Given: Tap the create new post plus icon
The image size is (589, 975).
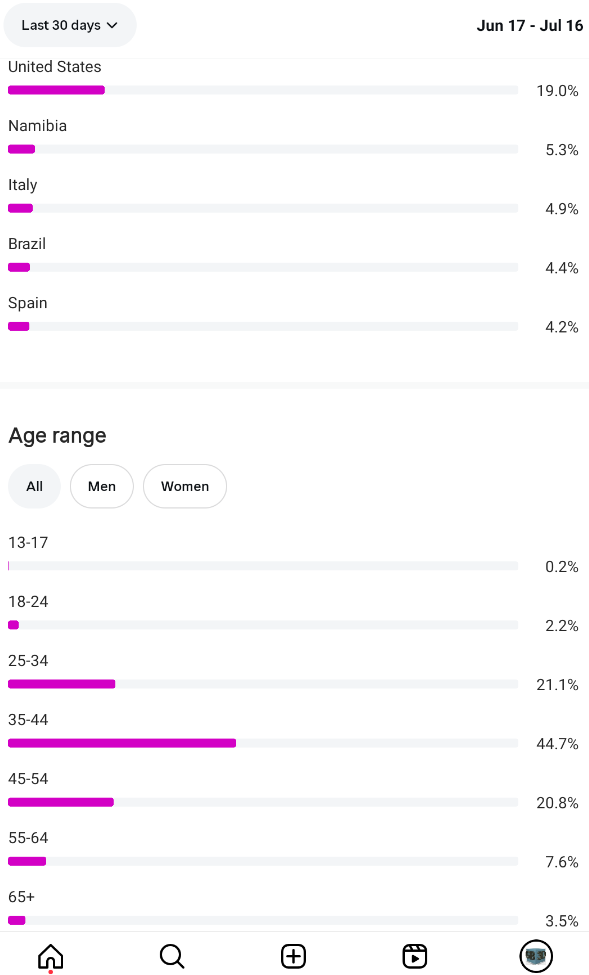Looking at the screenshot, I should click(x=294, y=956).
